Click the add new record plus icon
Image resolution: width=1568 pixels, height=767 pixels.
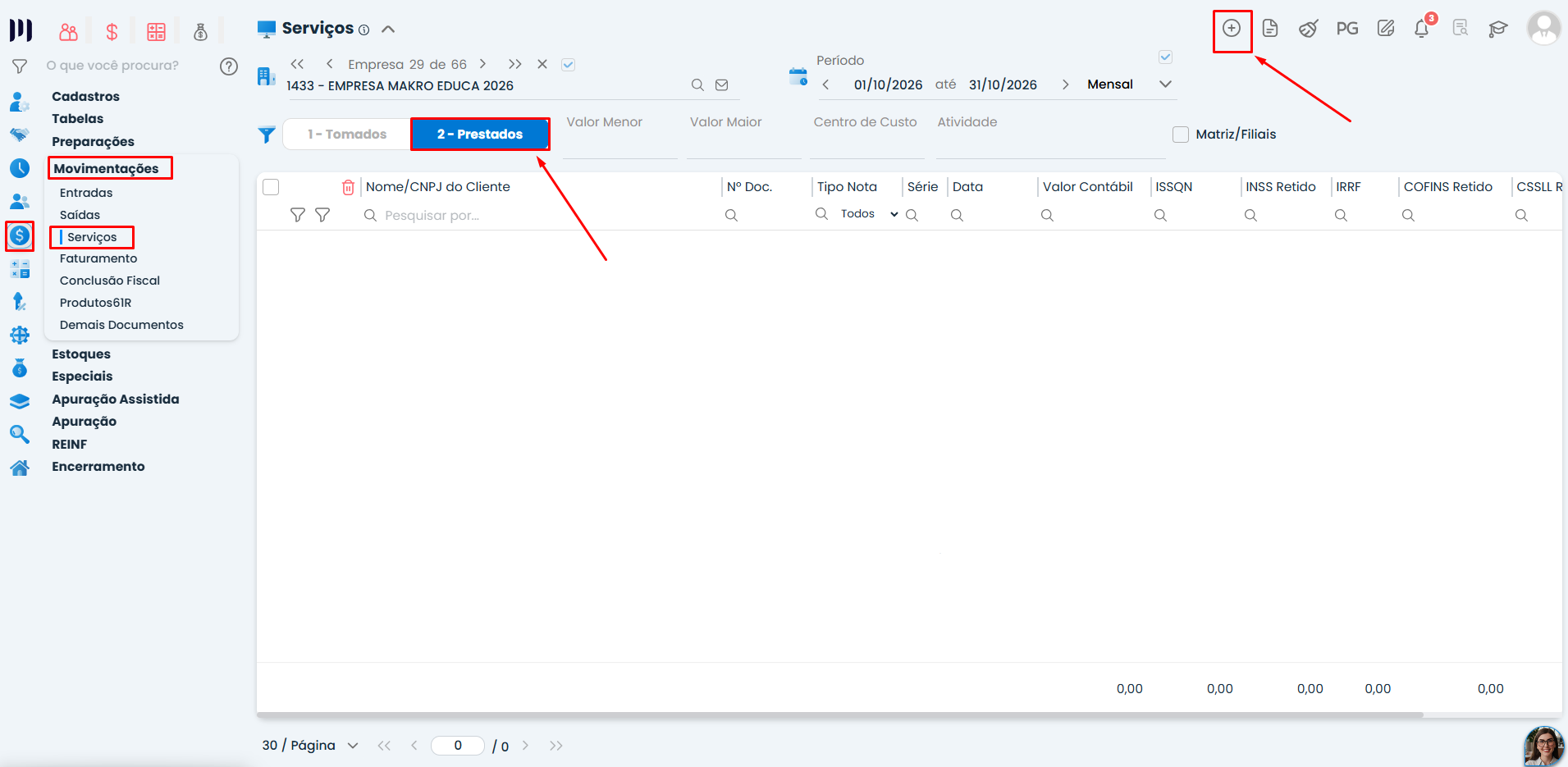(1231, 29)
